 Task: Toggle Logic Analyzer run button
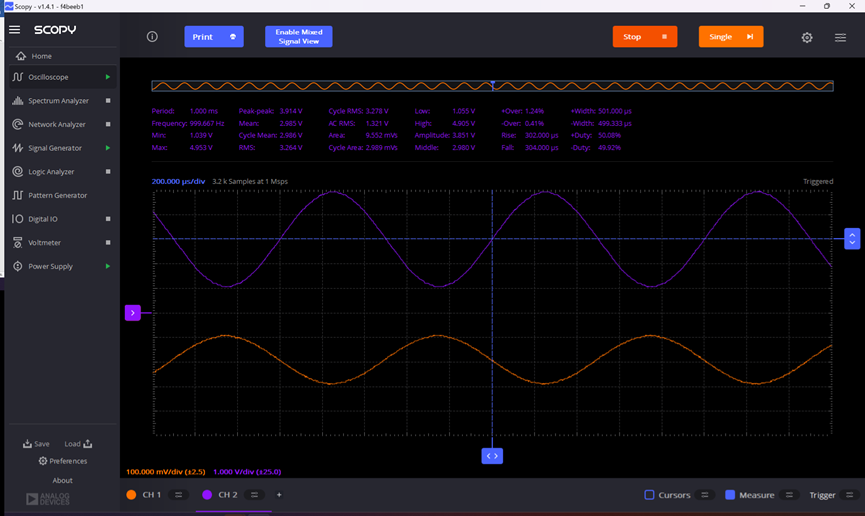[x=108, y=172]
